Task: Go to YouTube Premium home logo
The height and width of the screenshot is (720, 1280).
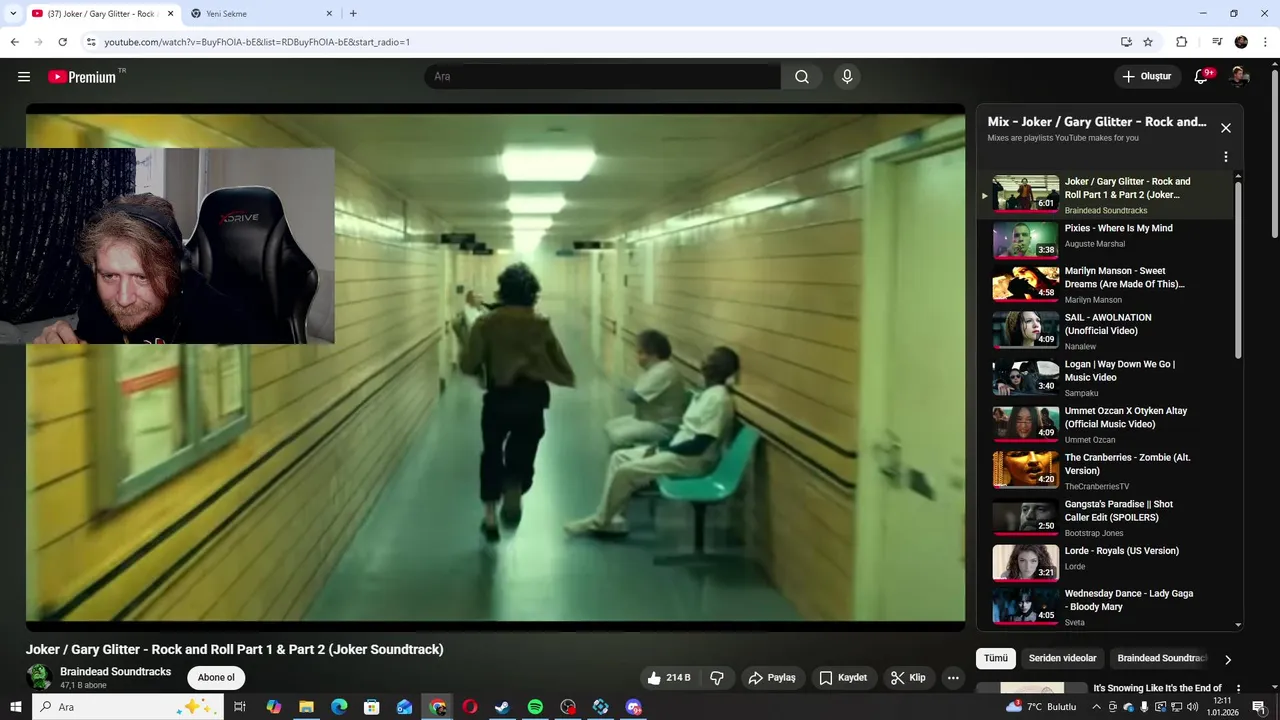Action: [82, 77]
